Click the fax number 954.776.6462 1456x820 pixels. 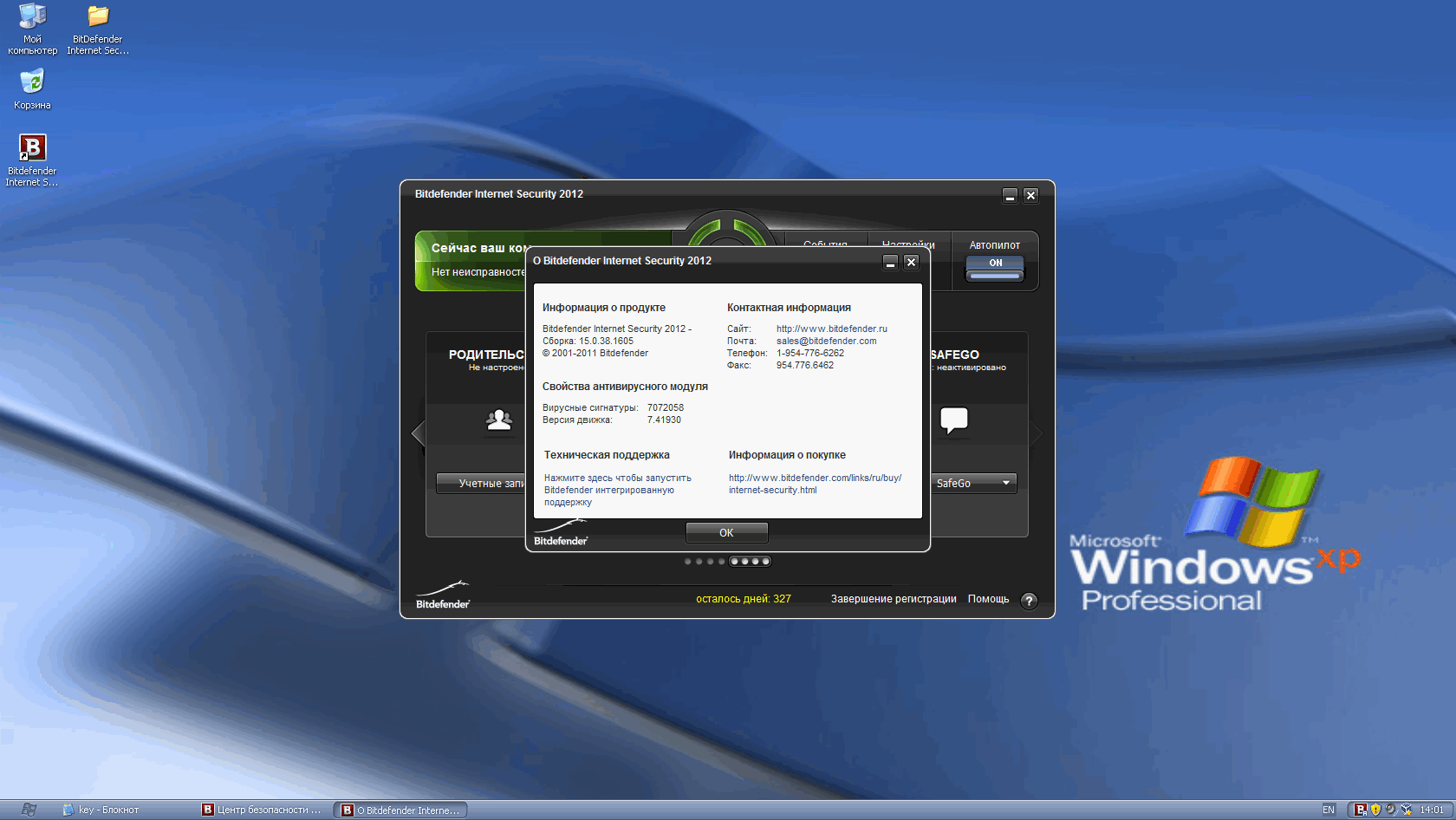[x=805, y=365]
